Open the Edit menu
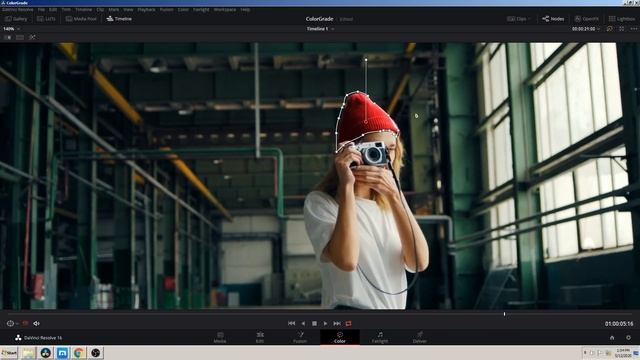The height and width of the screenshot is (360, 640). (x=53, y=9)
